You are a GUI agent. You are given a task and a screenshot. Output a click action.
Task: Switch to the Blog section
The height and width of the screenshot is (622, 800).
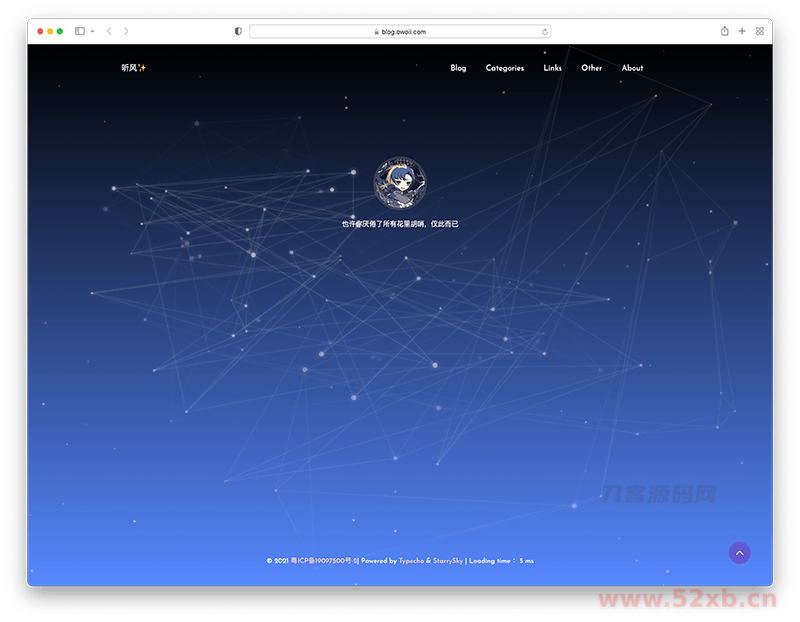coord(458,68)
